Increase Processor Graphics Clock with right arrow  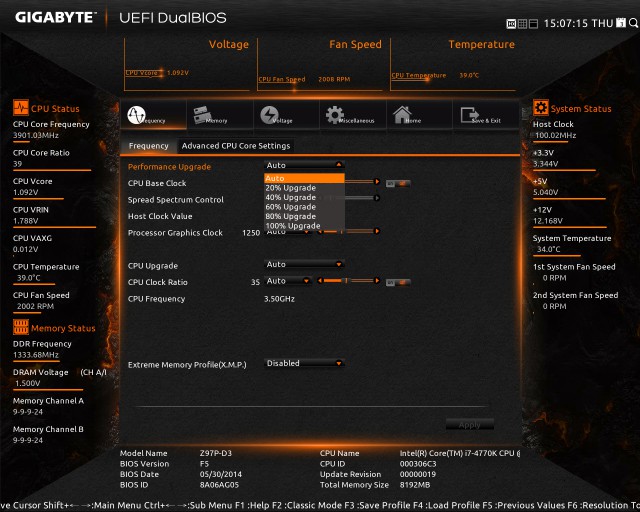pyautogui.click(x=377, y=231)
